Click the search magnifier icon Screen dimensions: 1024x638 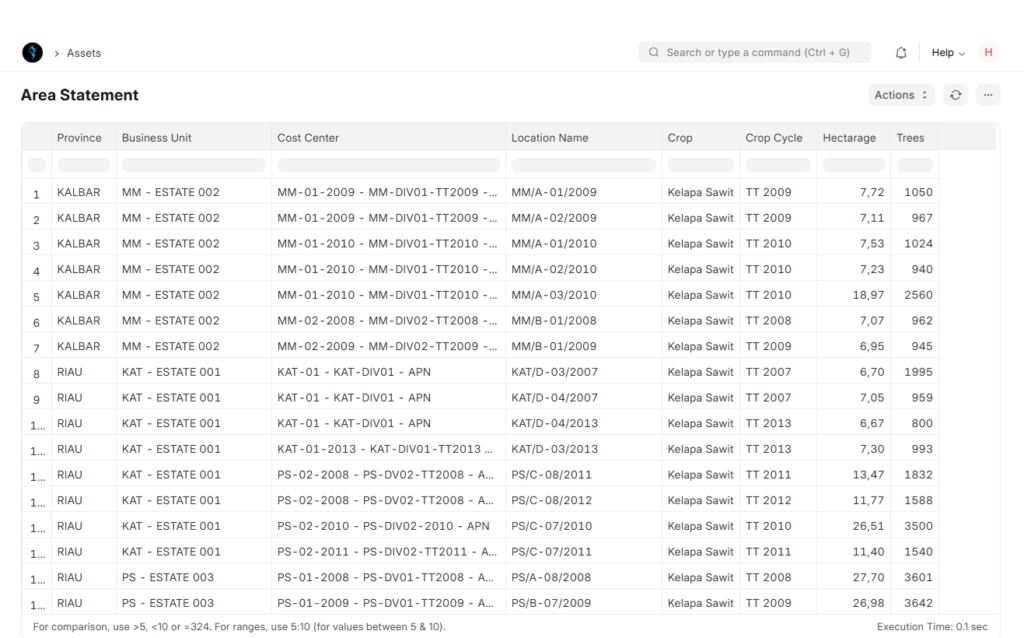(653, 52)
